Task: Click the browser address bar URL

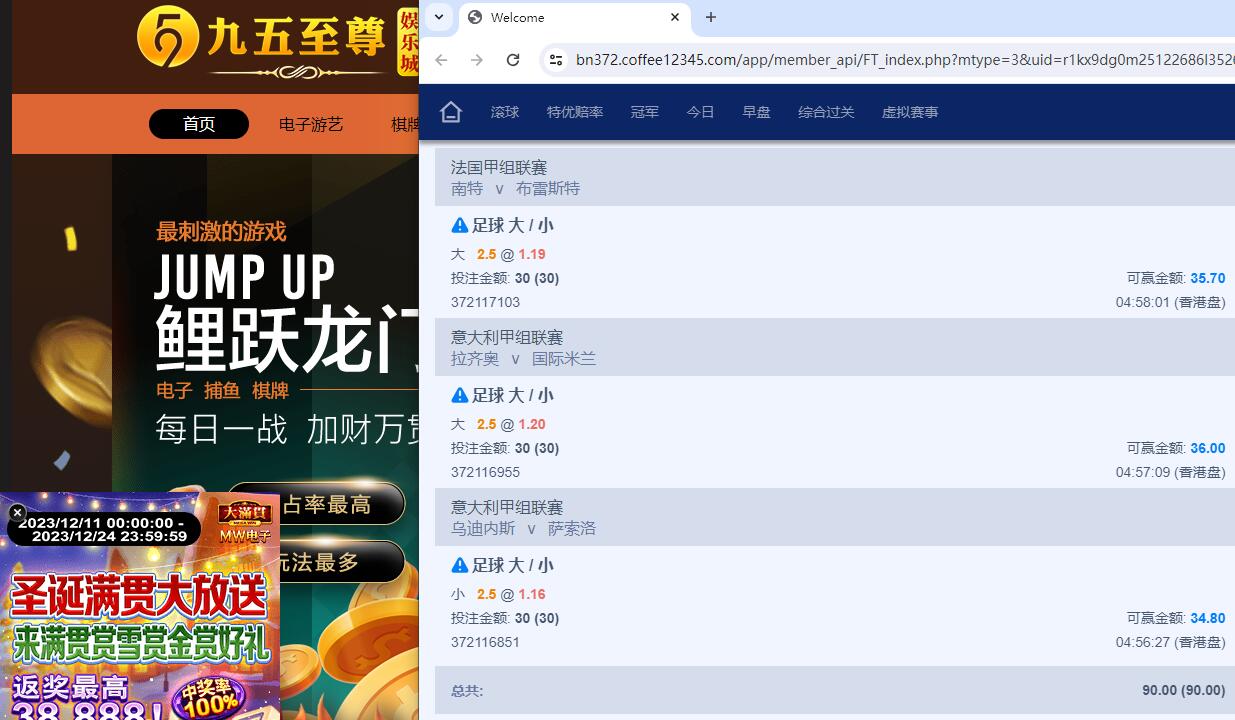Action: pos(905,60)
